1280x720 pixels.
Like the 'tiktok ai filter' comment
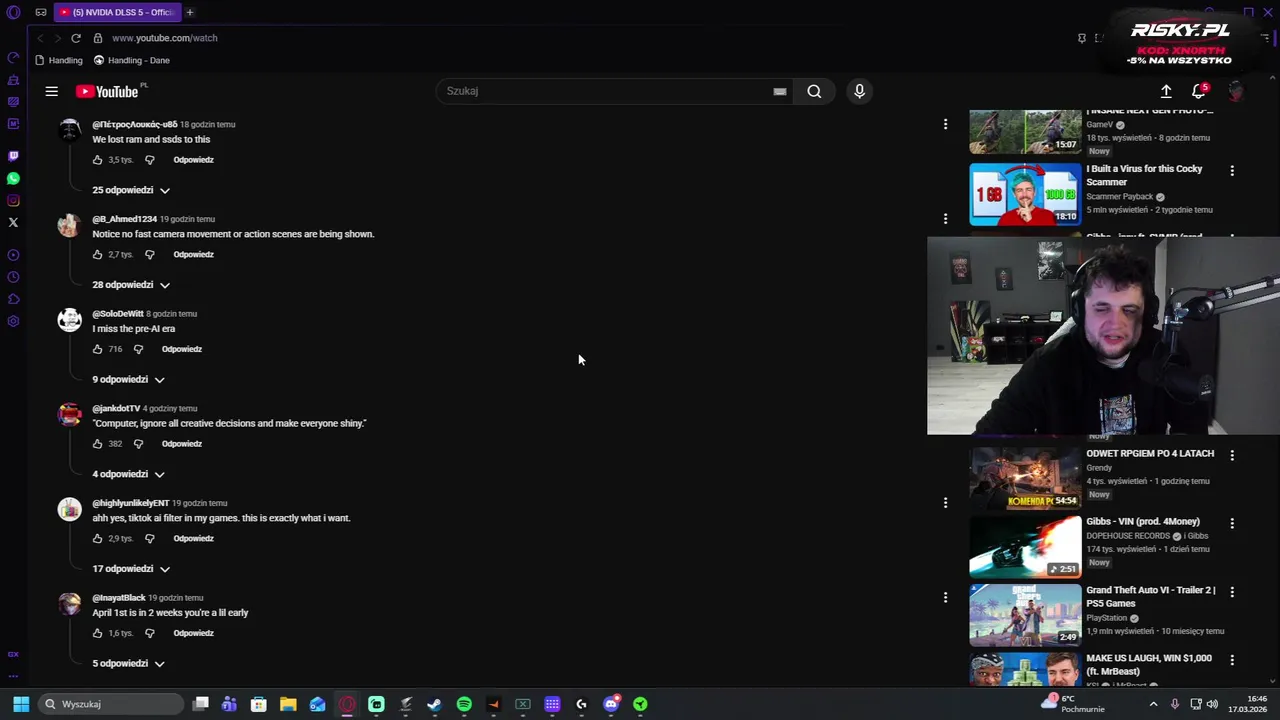point(97,538)
